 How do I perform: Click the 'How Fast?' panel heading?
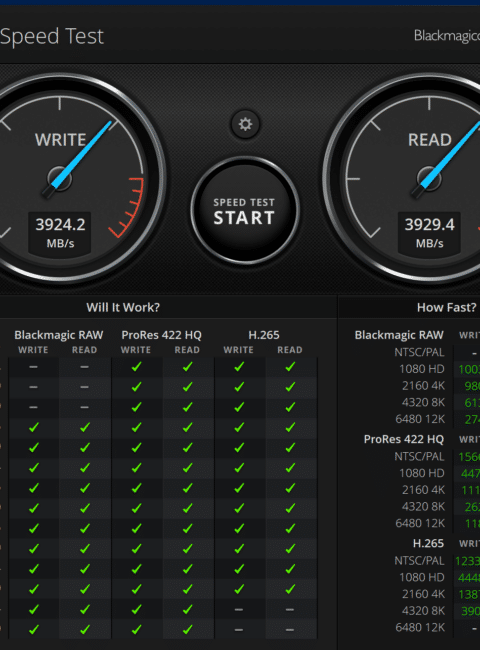(446, 307)
